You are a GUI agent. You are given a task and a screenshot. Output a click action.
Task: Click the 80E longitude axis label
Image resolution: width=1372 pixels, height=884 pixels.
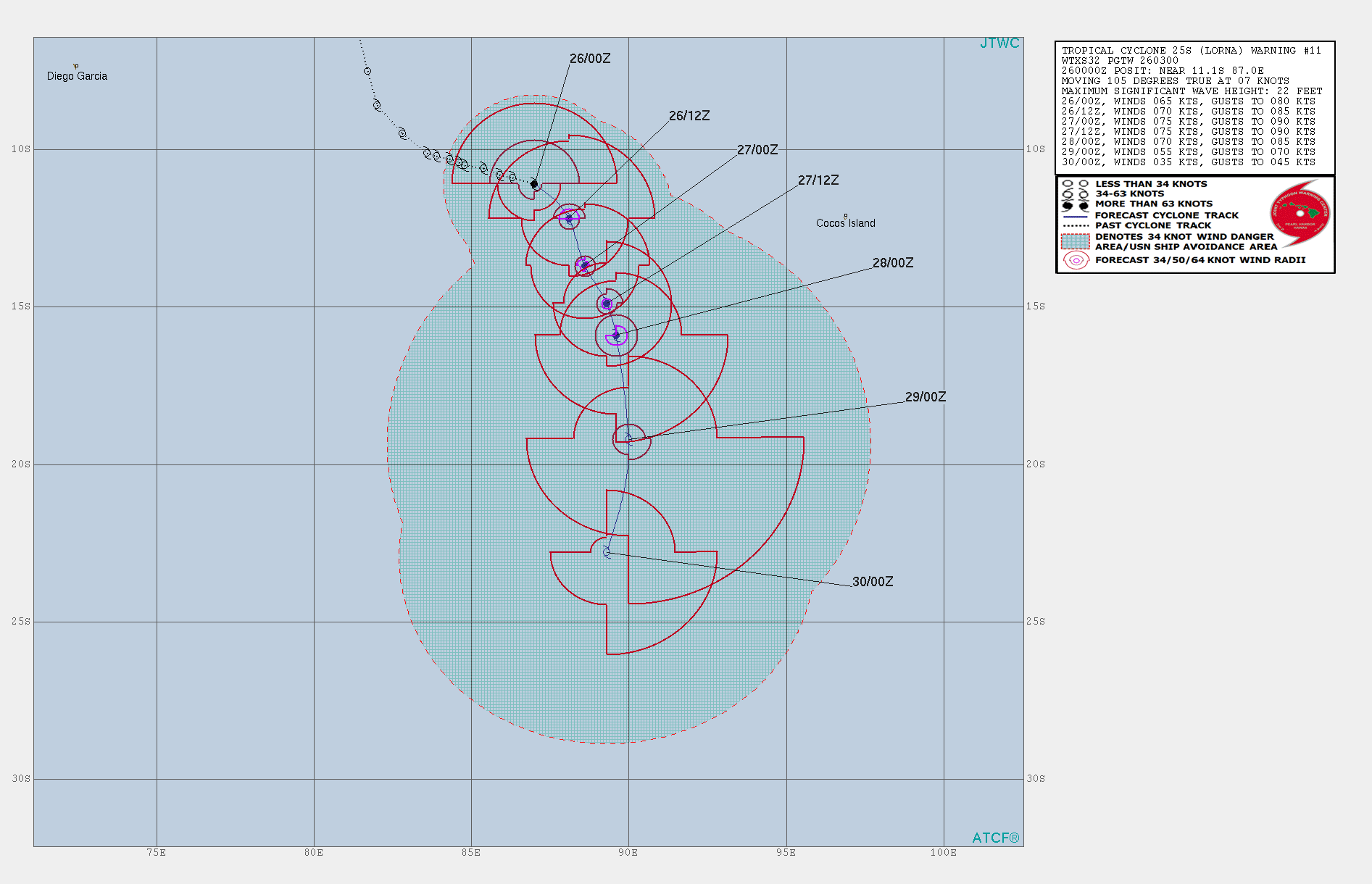coord(314,853)
